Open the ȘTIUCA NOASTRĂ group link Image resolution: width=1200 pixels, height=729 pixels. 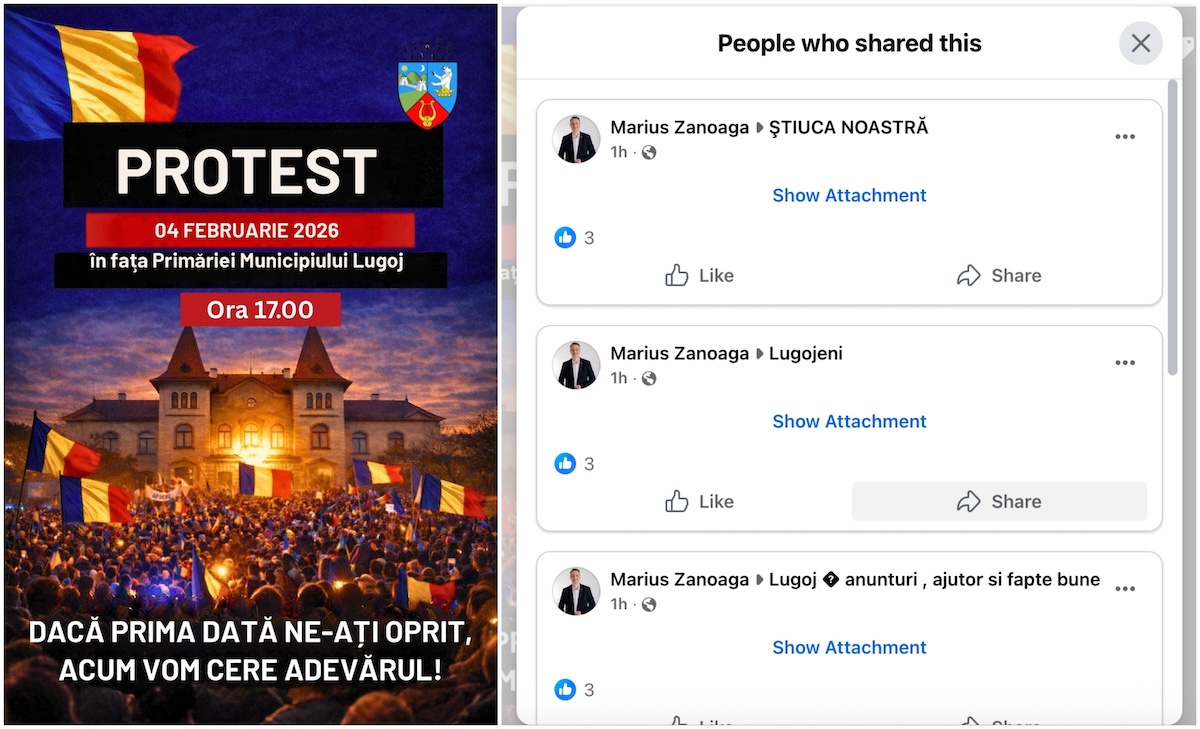point(848,127)
